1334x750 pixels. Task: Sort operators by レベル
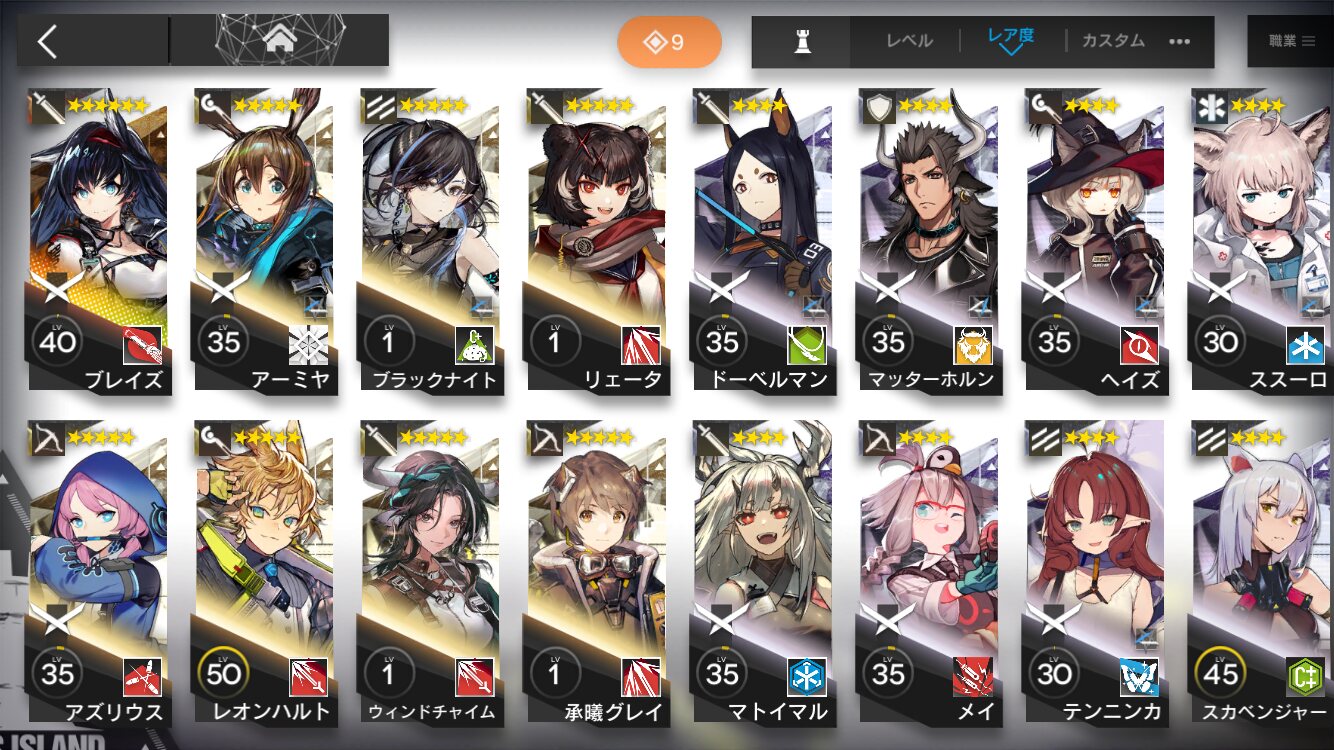click(x=909, y=41)
